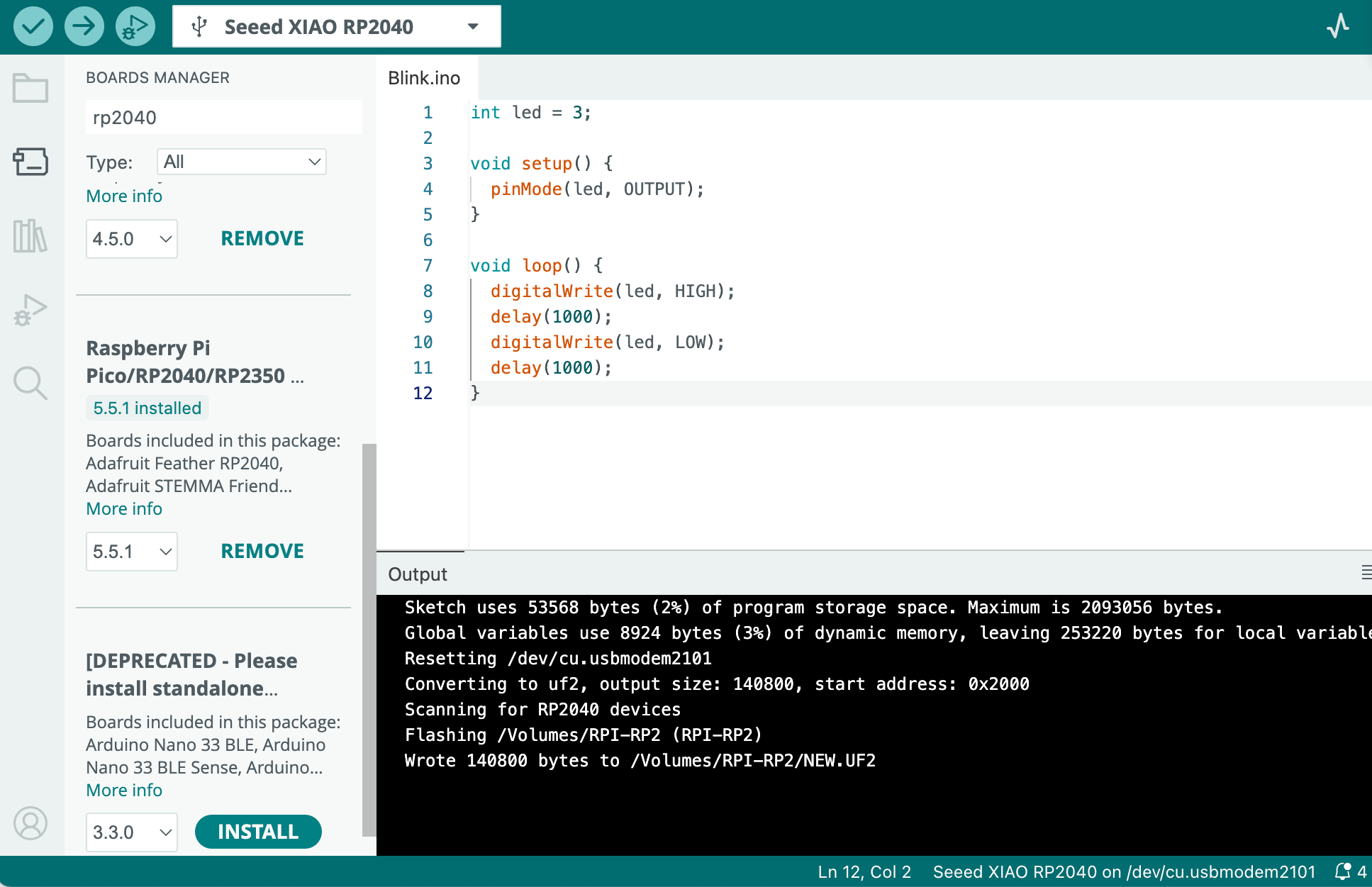This screenshot has height=887, width=1372.
Task: Click the Upload arrow button
Action: tap(84, 26)
